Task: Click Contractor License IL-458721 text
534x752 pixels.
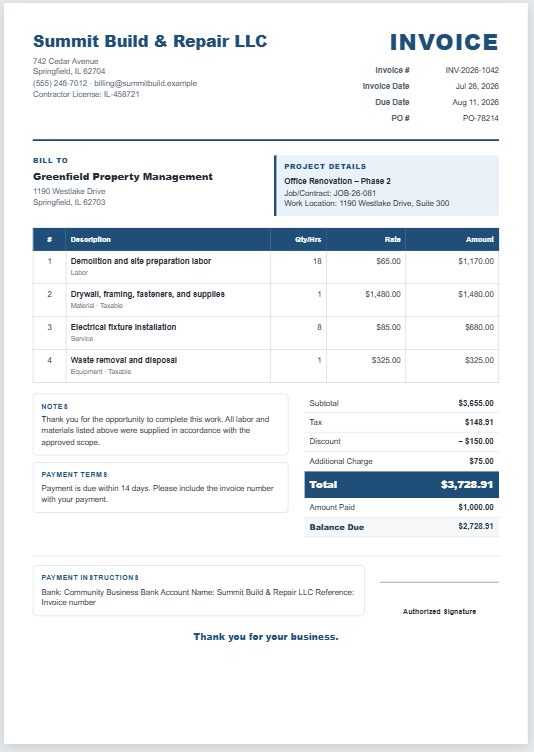Action: point(86,94)
